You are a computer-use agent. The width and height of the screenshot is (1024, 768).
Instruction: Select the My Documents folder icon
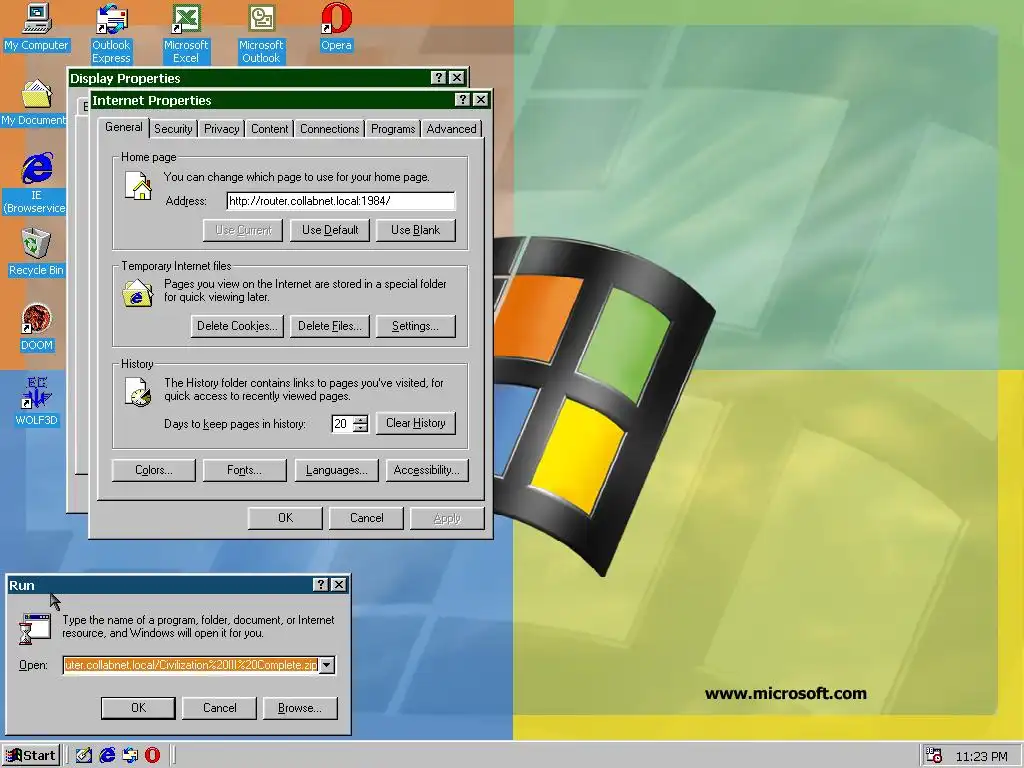click(x=34, y=103)
